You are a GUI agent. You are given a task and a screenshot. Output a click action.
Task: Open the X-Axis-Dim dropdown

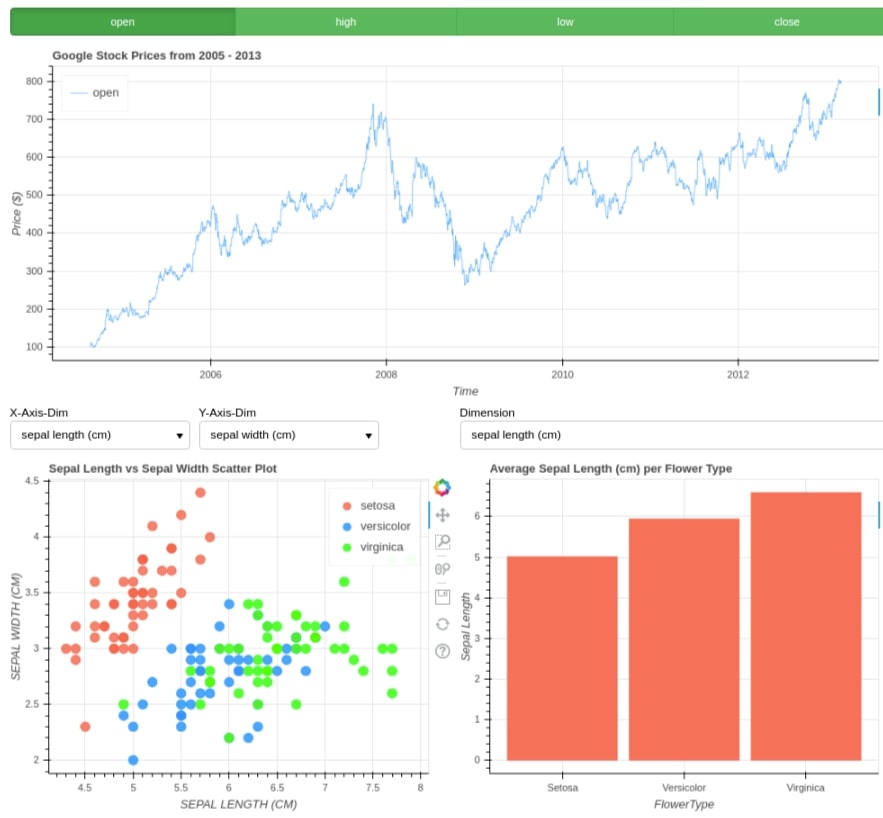tap(100, 435)
